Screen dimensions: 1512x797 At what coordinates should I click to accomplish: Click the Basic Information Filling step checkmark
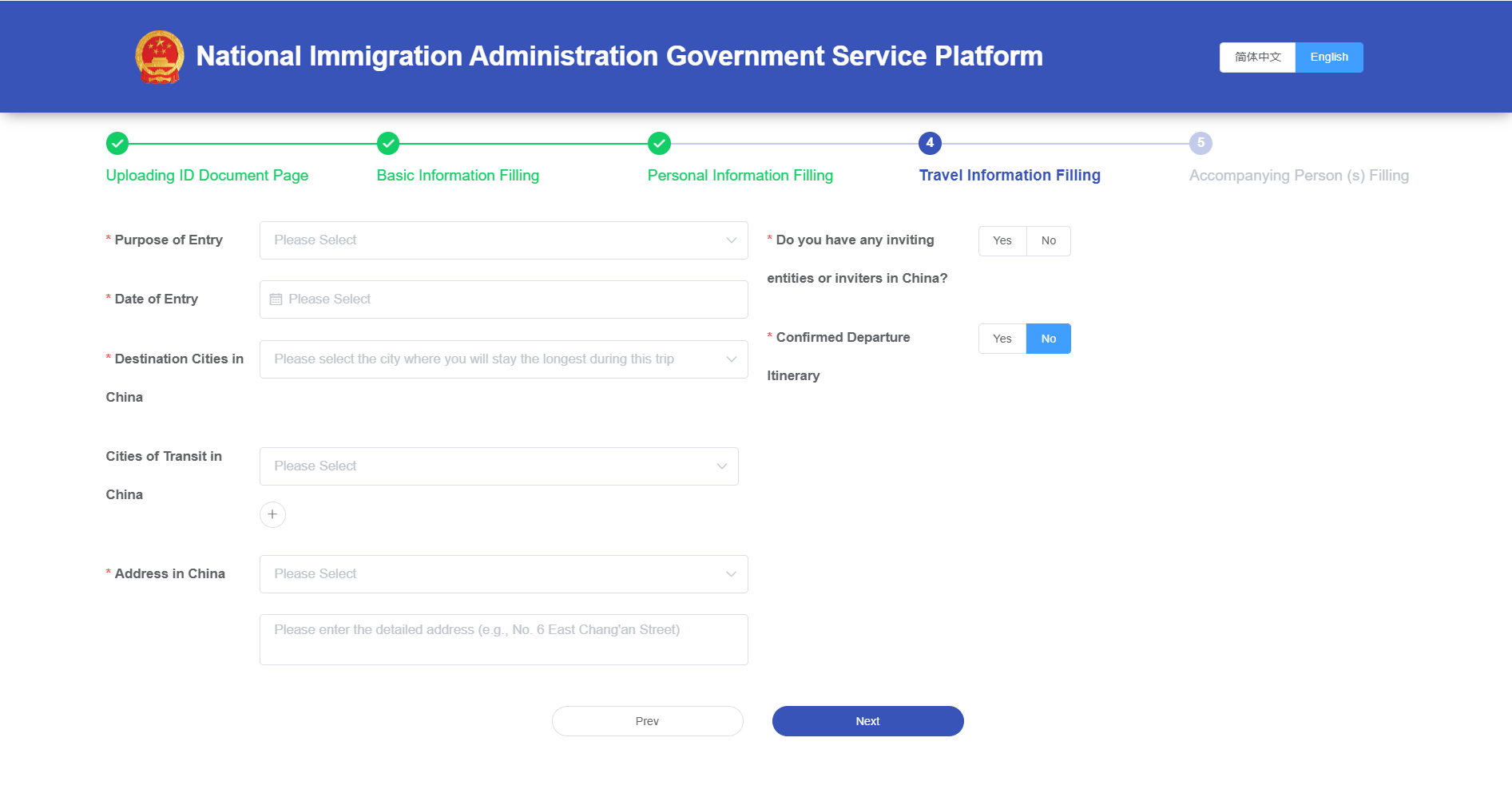click(388, 144)
